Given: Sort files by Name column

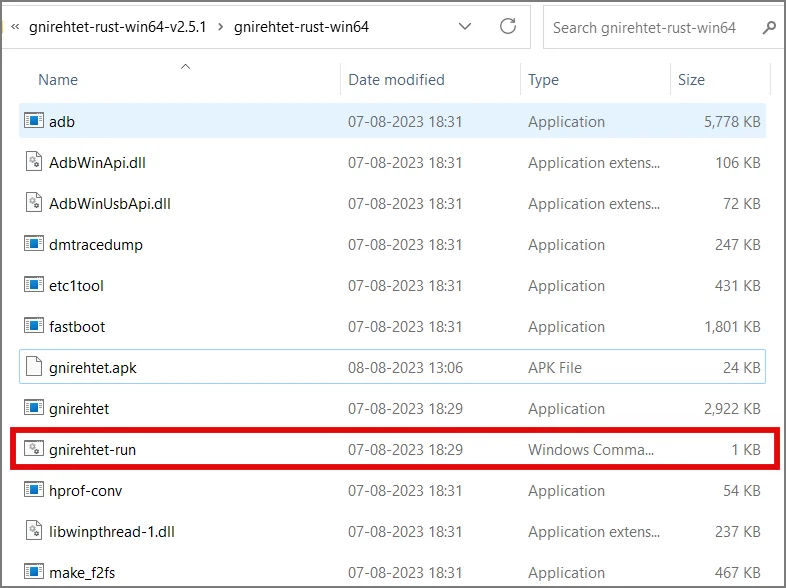Looking at the screenshot, I should (58, 80).
